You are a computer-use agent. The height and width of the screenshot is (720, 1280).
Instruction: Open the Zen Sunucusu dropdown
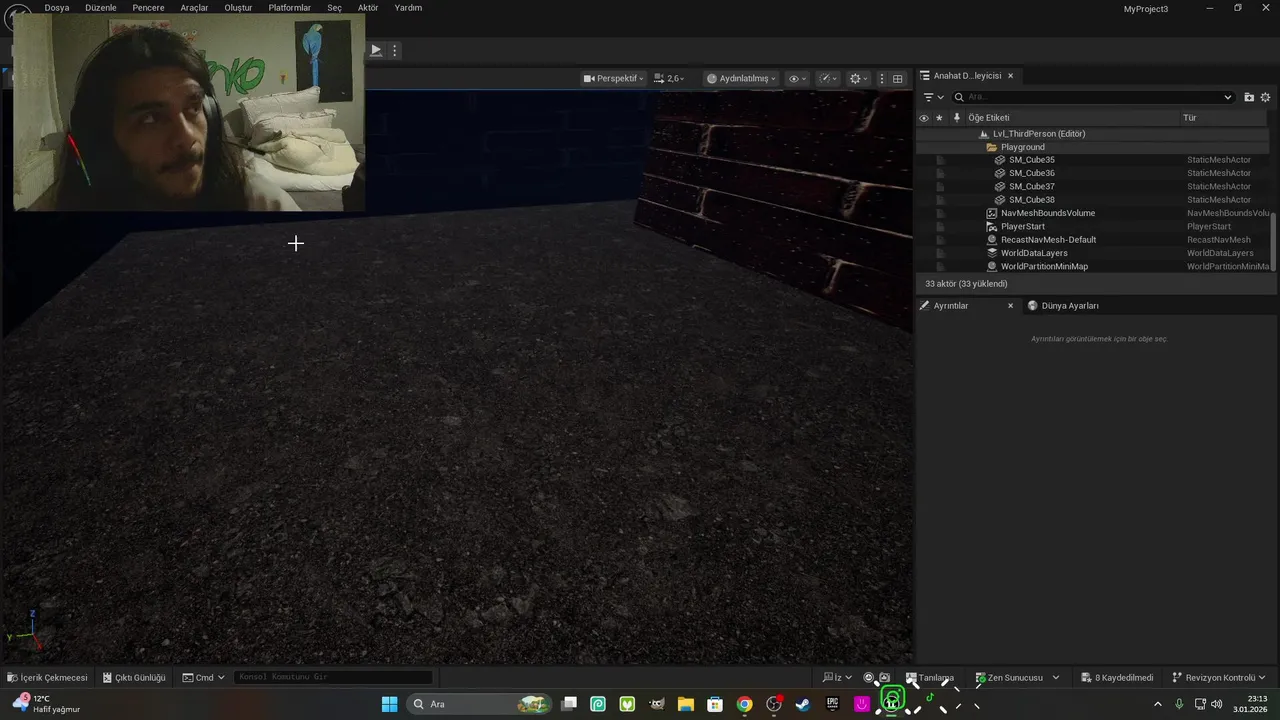pos(1017,678)
